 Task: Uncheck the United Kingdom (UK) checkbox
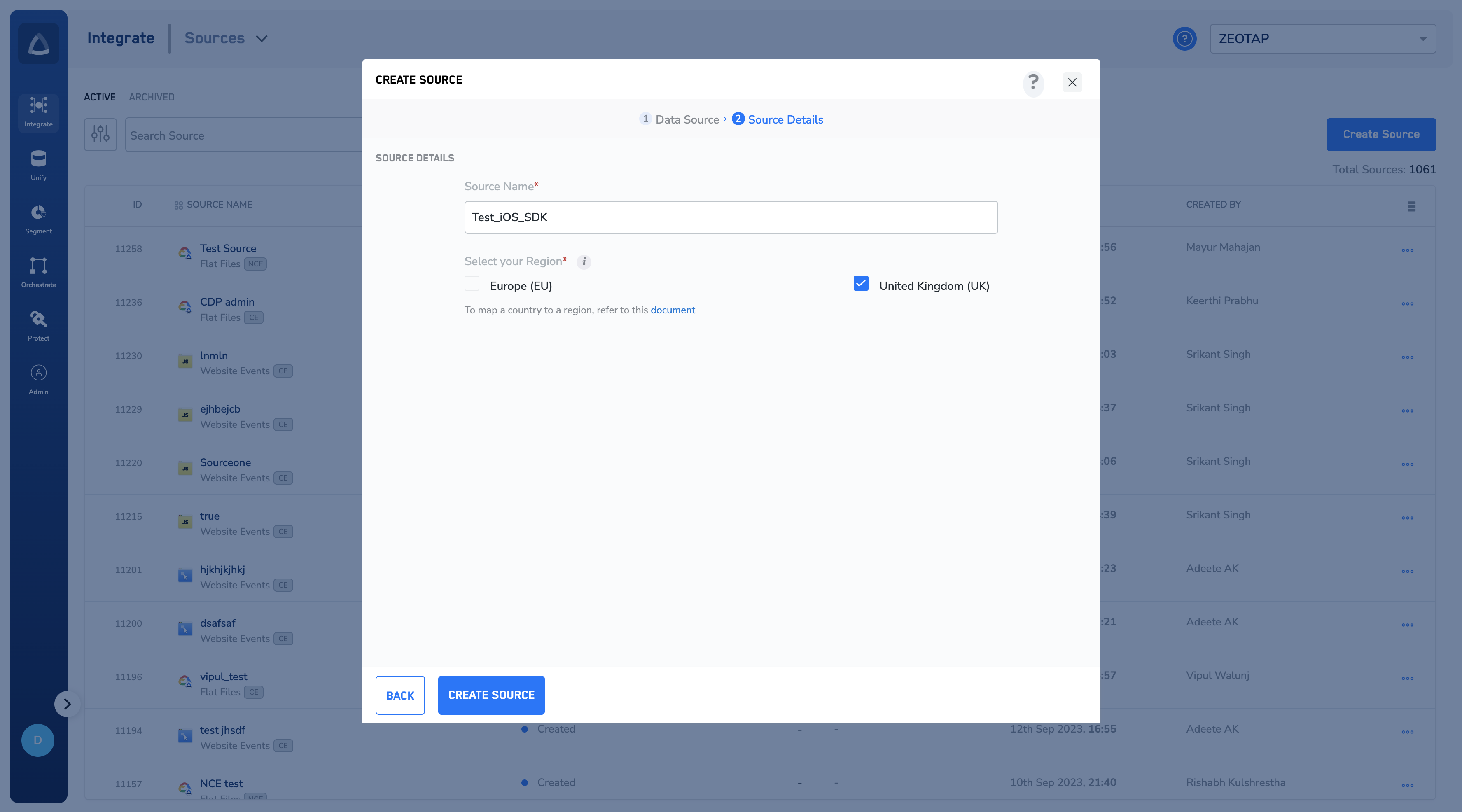[x=861, y=283]
